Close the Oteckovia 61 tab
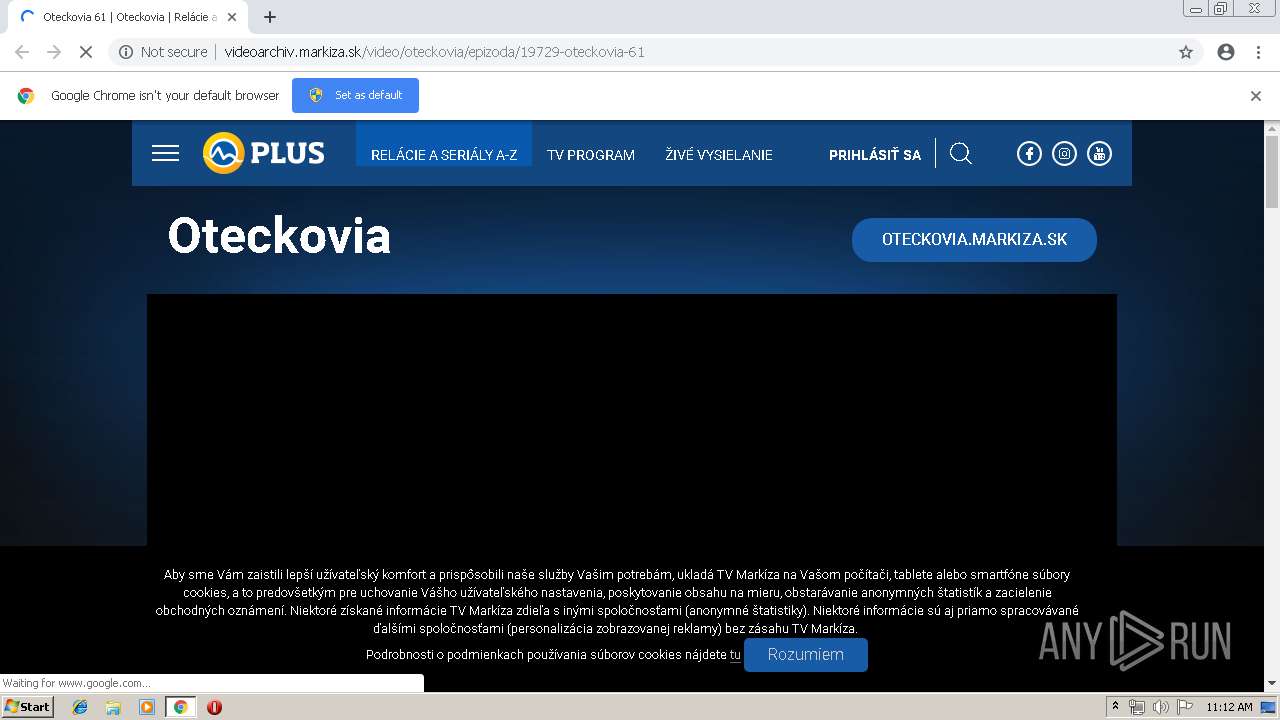 pyautogui.click(x=232, y=17)
